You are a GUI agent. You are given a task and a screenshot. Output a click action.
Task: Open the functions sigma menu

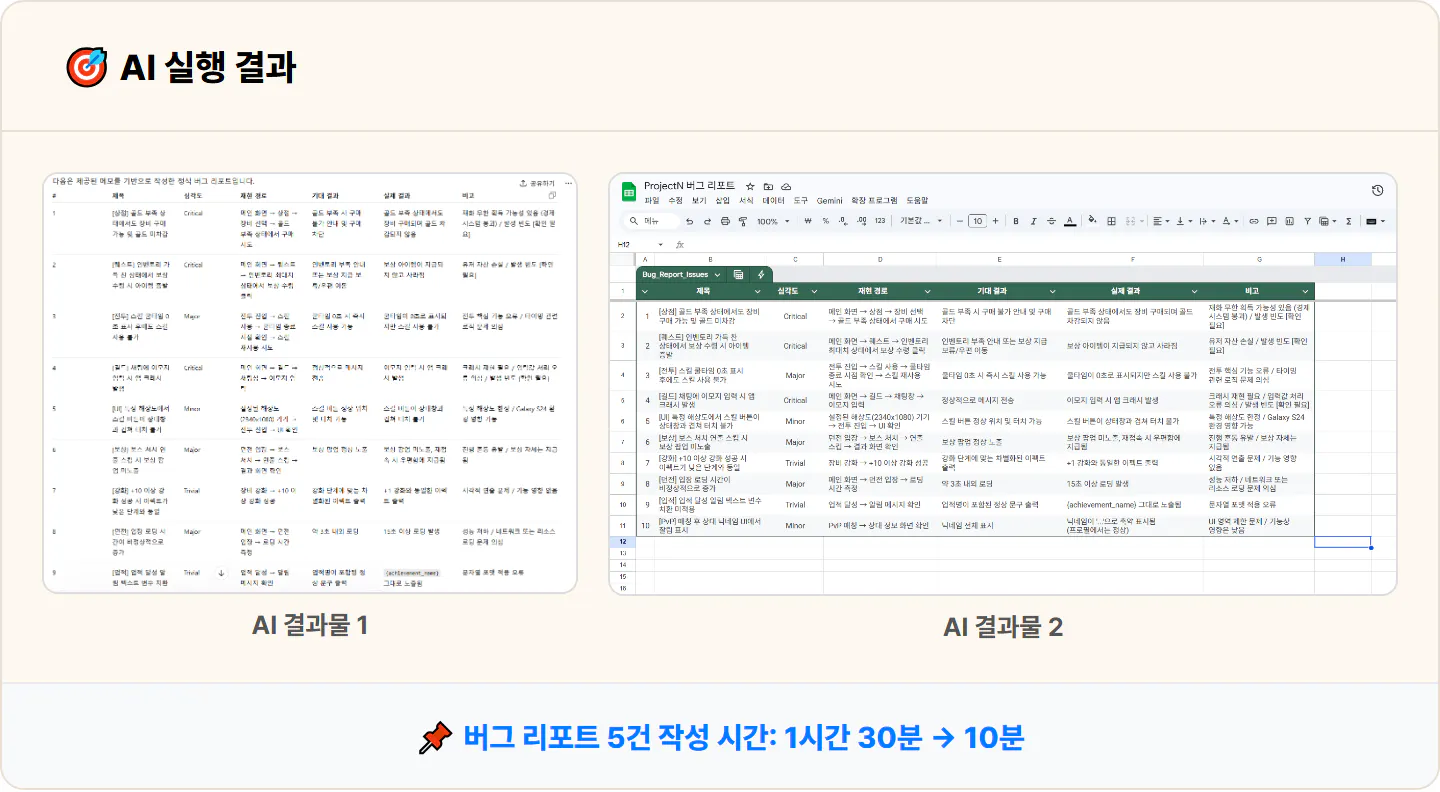point(1349,221)
